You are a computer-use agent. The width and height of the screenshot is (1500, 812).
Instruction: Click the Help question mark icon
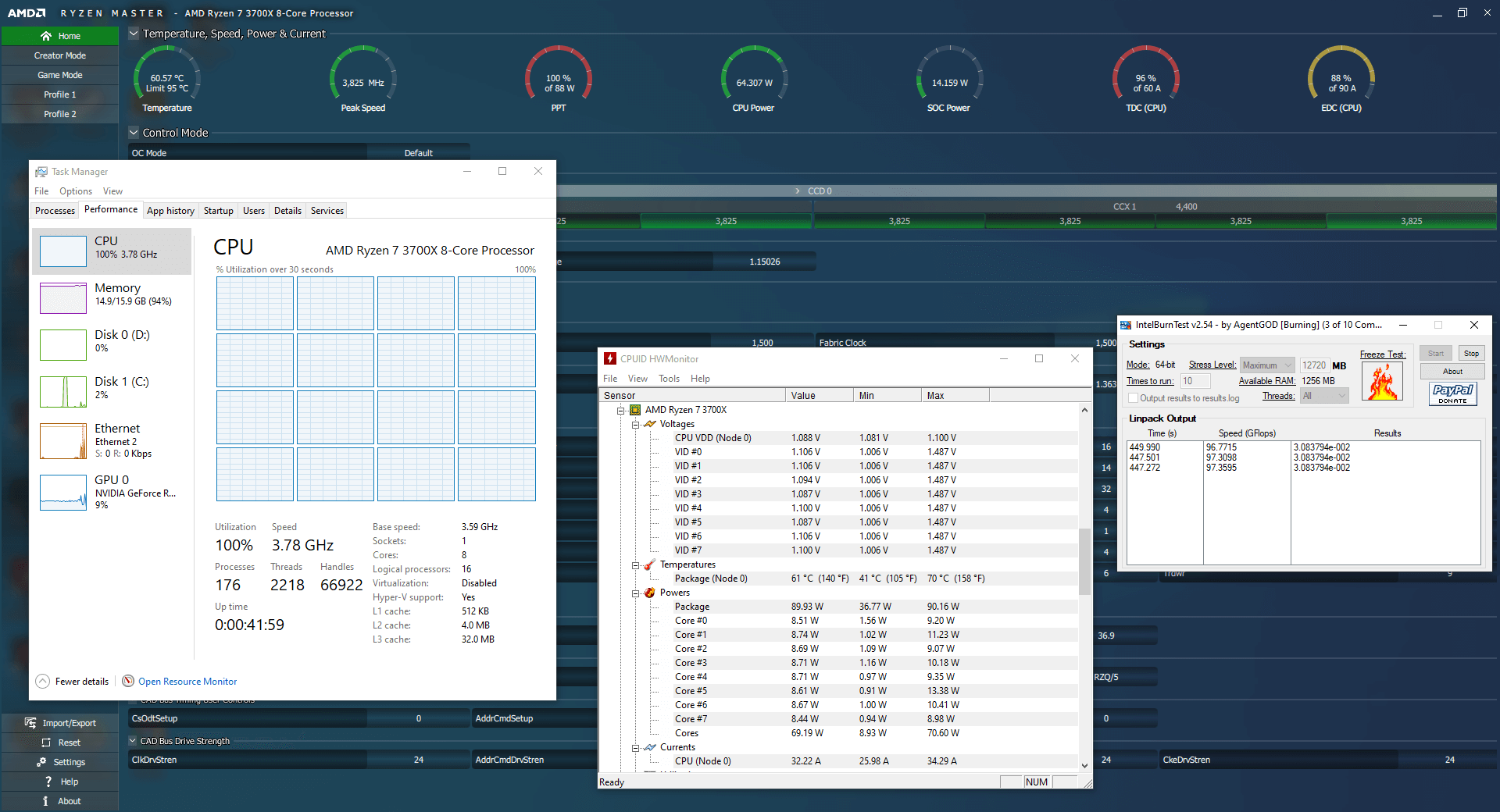click(x=48, y=782)
